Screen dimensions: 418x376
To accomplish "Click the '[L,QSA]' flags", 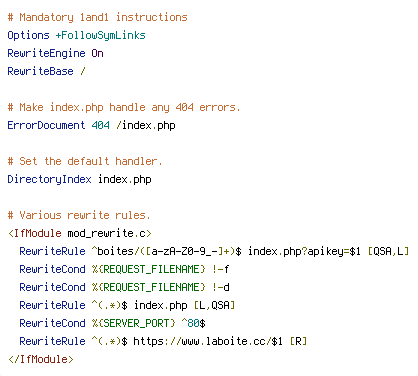I will (214, 305).
